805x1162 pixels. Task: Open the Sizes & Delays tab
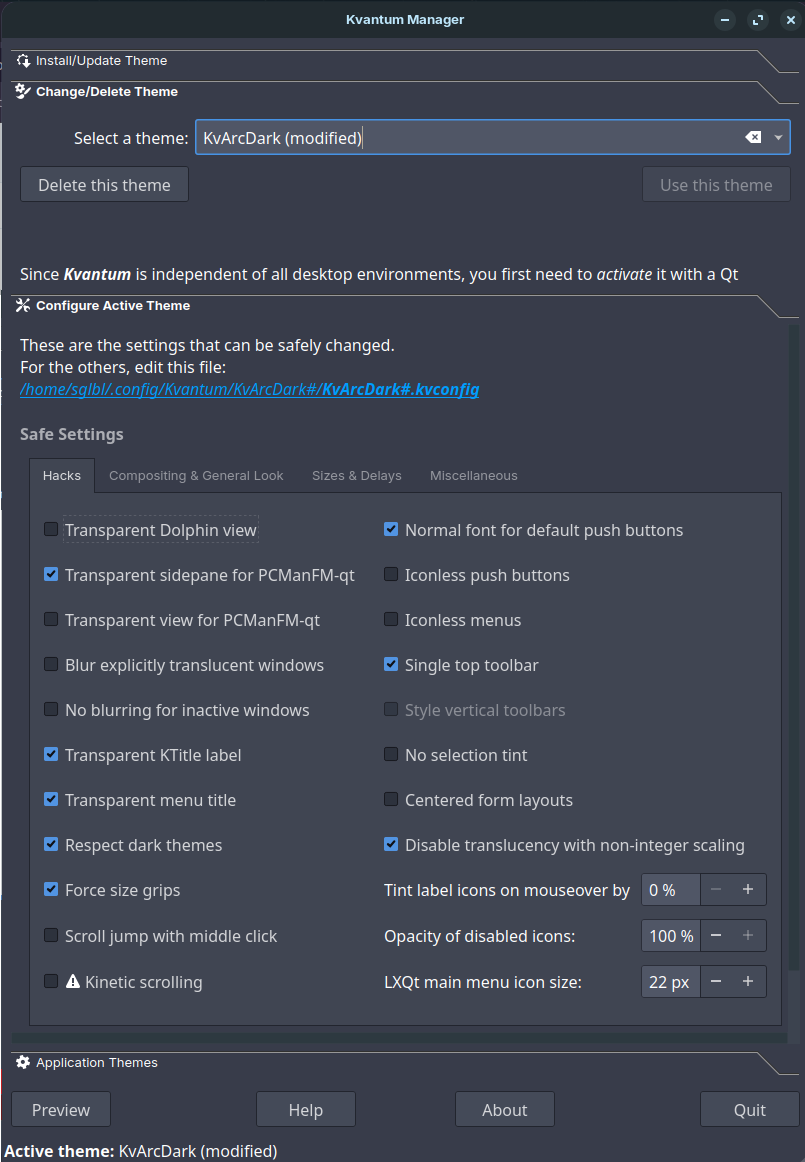[x=356, y=475]
